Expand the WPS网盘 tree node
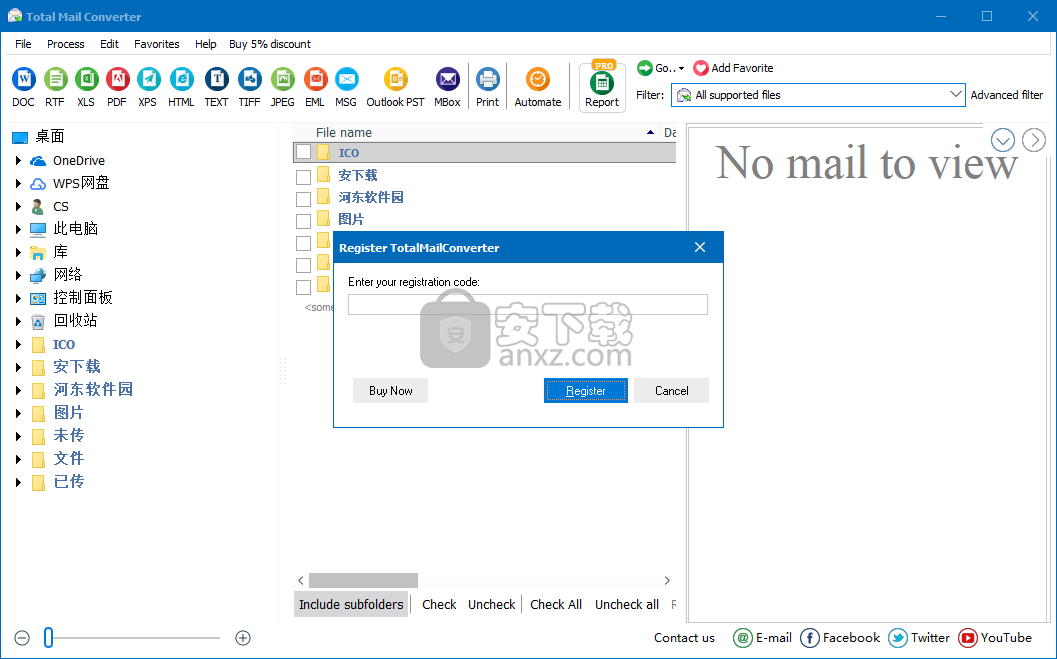The image size is (1057, 659). (x=18, y=183)
